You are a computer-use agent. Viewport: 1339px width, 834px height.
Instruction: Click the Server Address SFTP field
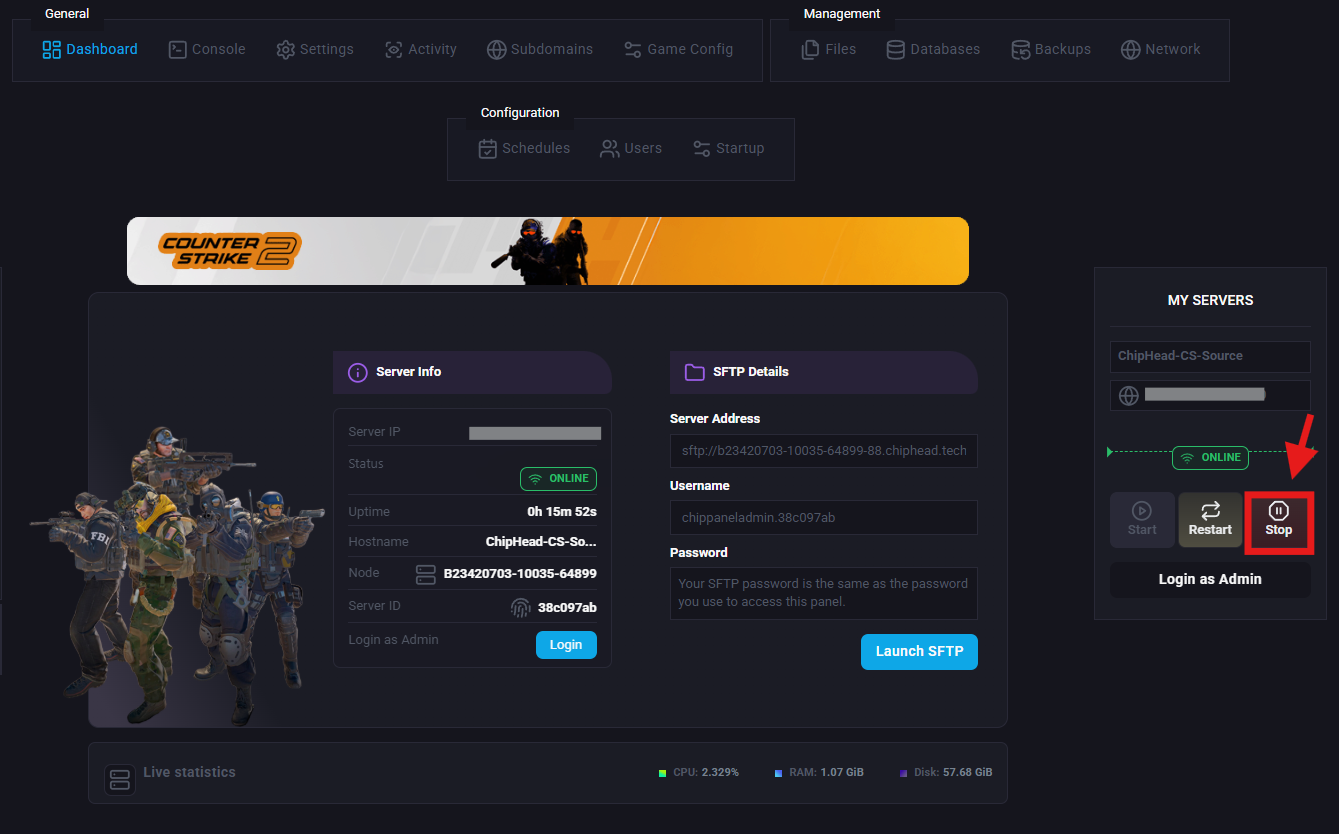click(x=824, y=450)
